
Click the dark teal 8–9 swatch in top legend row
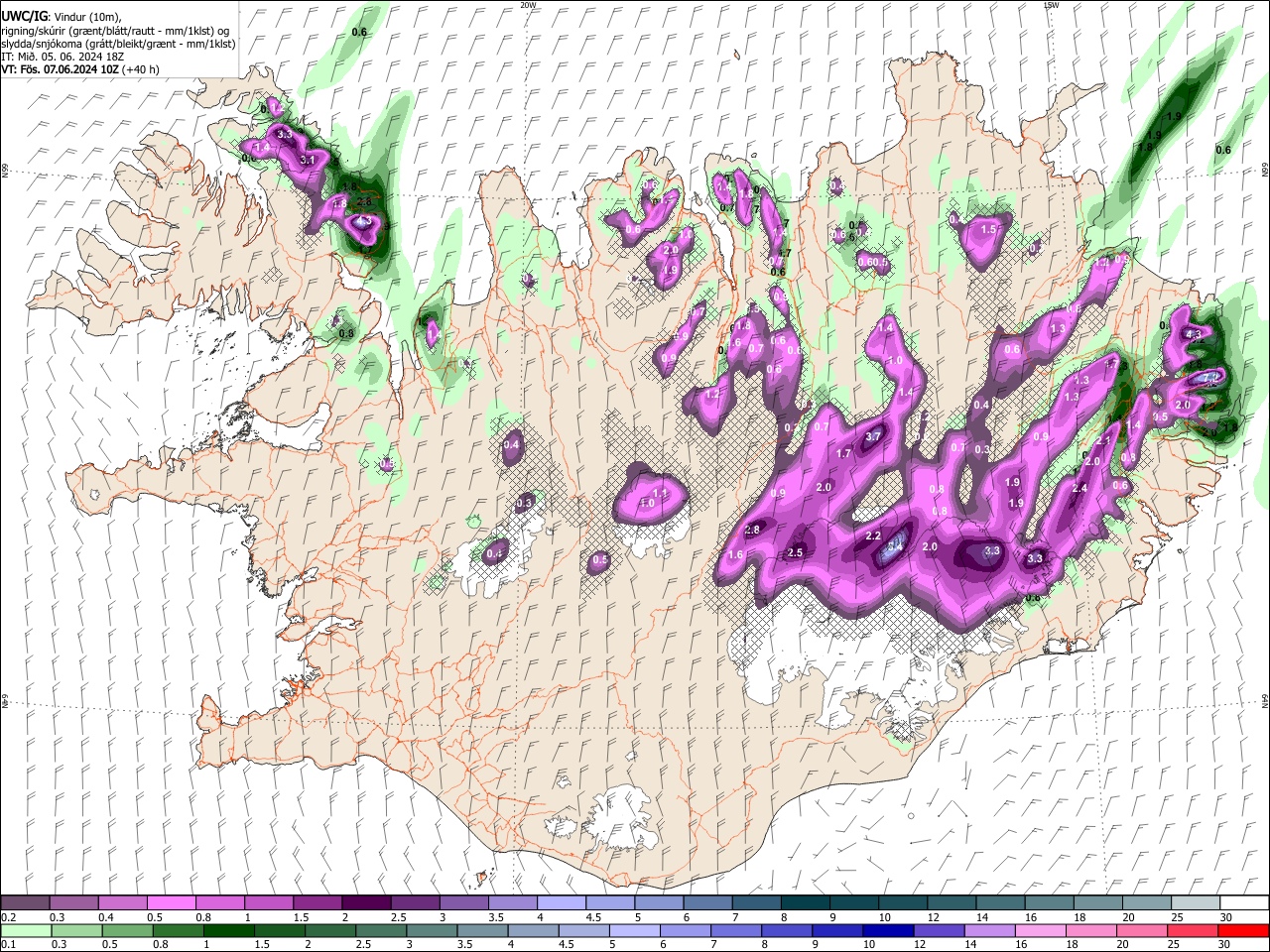[804, 903]
